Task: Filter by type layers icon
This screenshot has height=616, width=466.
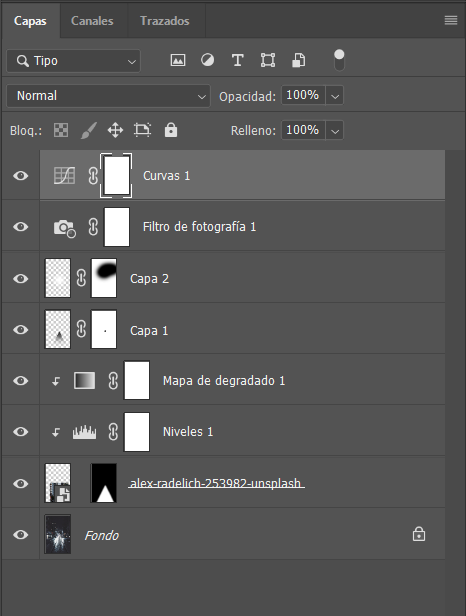Action: click(x=237, y=60)
